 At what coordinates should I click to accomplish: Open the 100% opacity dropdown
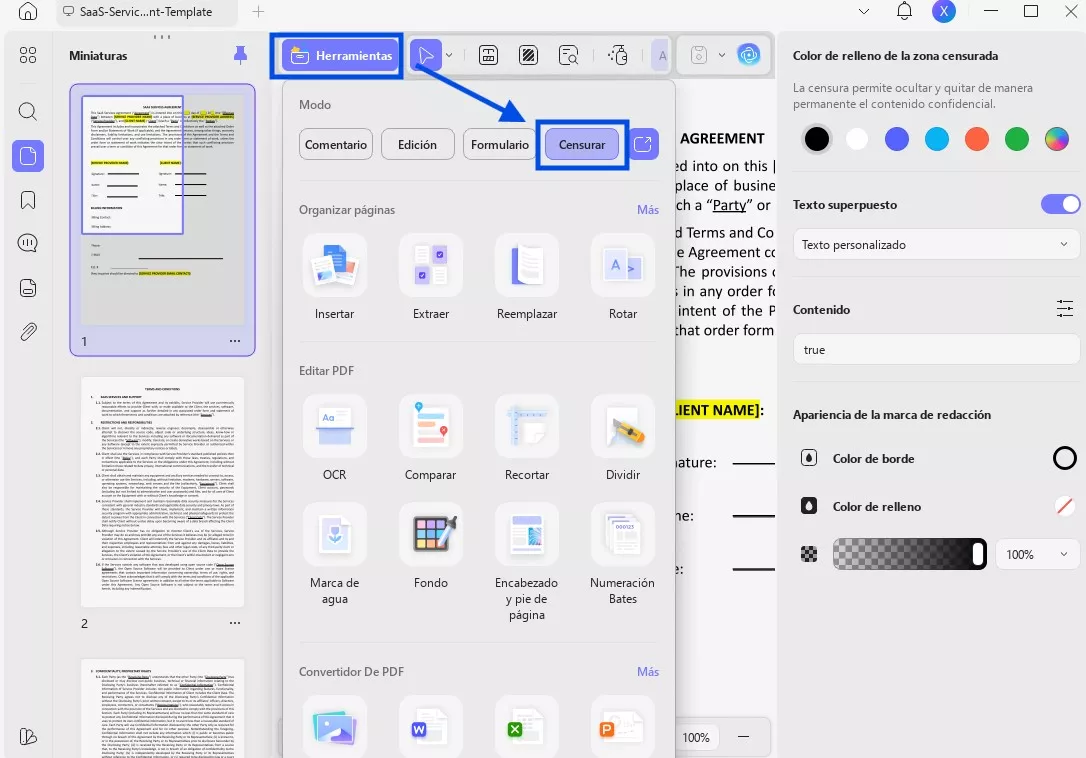(x=1037, y=554)
